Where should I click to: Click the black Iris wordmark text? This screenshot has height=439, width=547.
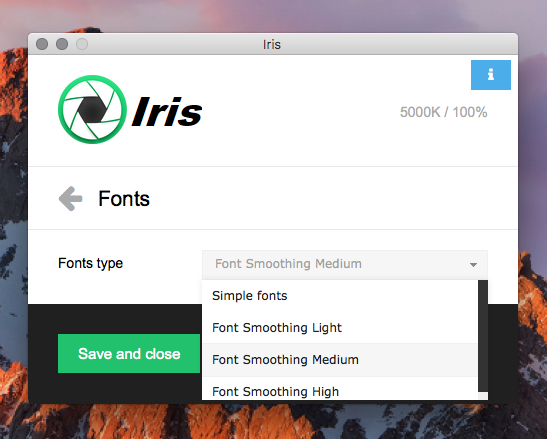[x=167, y=111]
